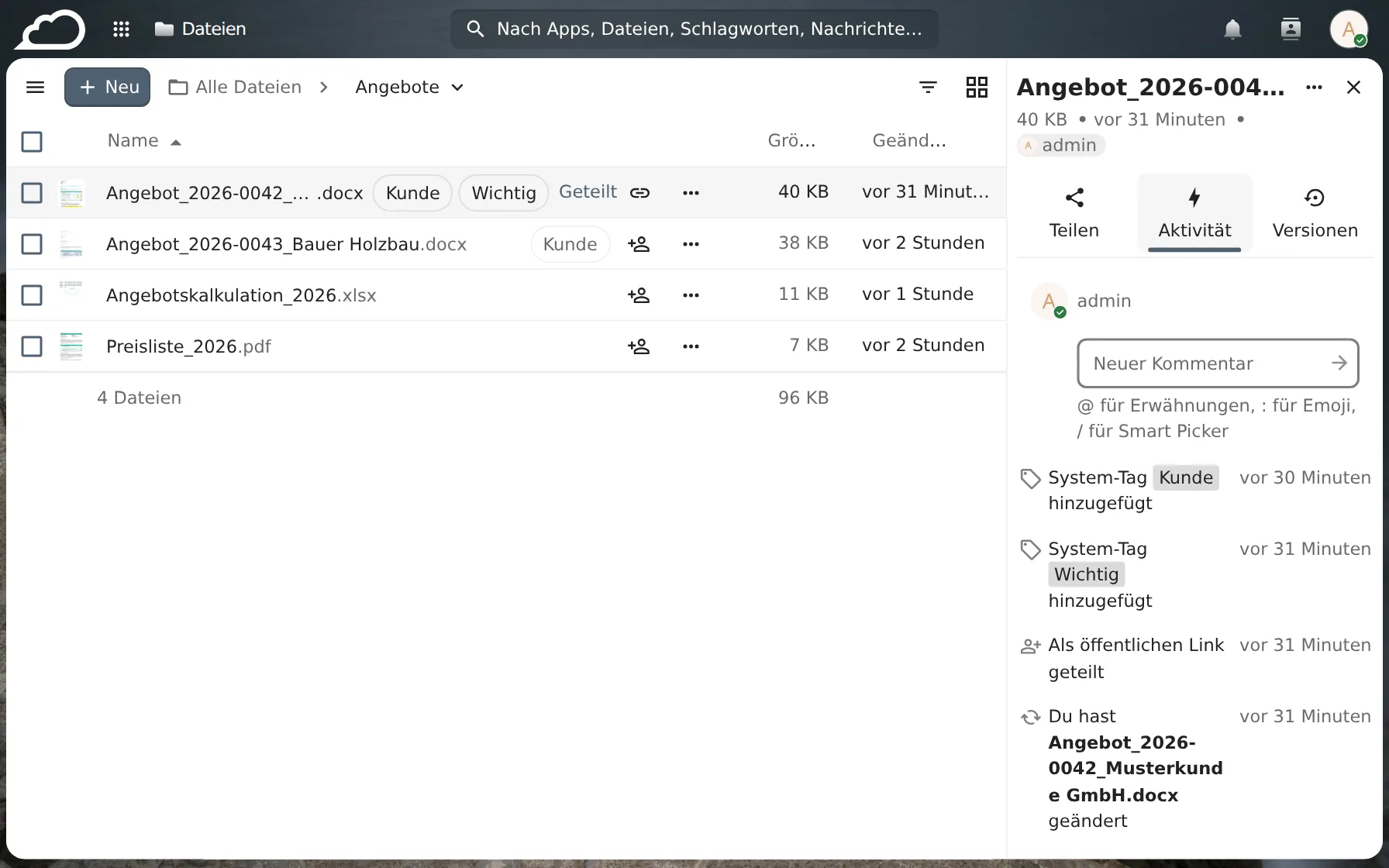Click Kunde tag on Angebot_2026-0042
This screenshot has height=868, width=1389.
[412, 193]
